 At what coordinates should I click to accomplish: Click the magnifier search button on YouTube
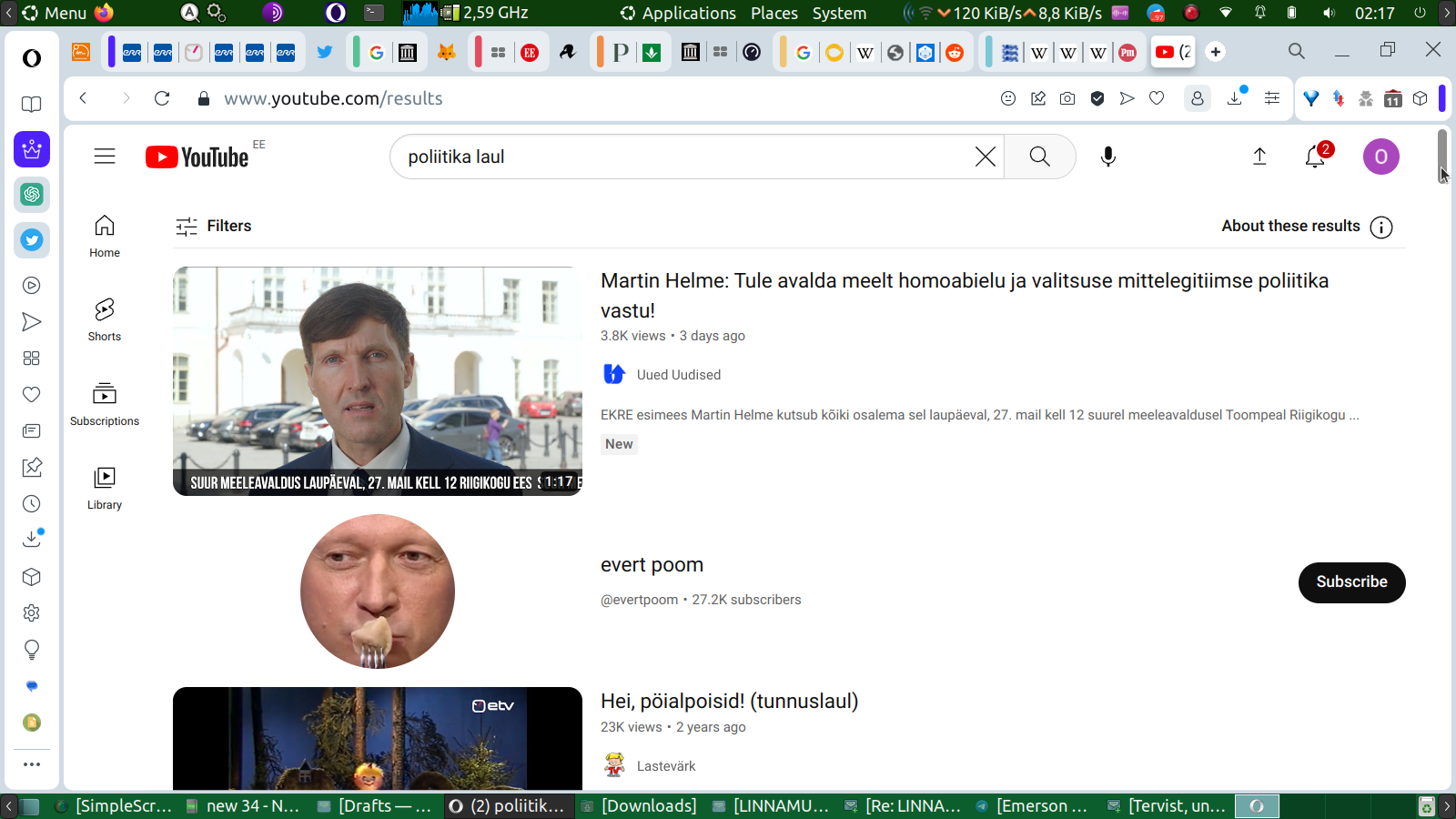coord(1039,157)
